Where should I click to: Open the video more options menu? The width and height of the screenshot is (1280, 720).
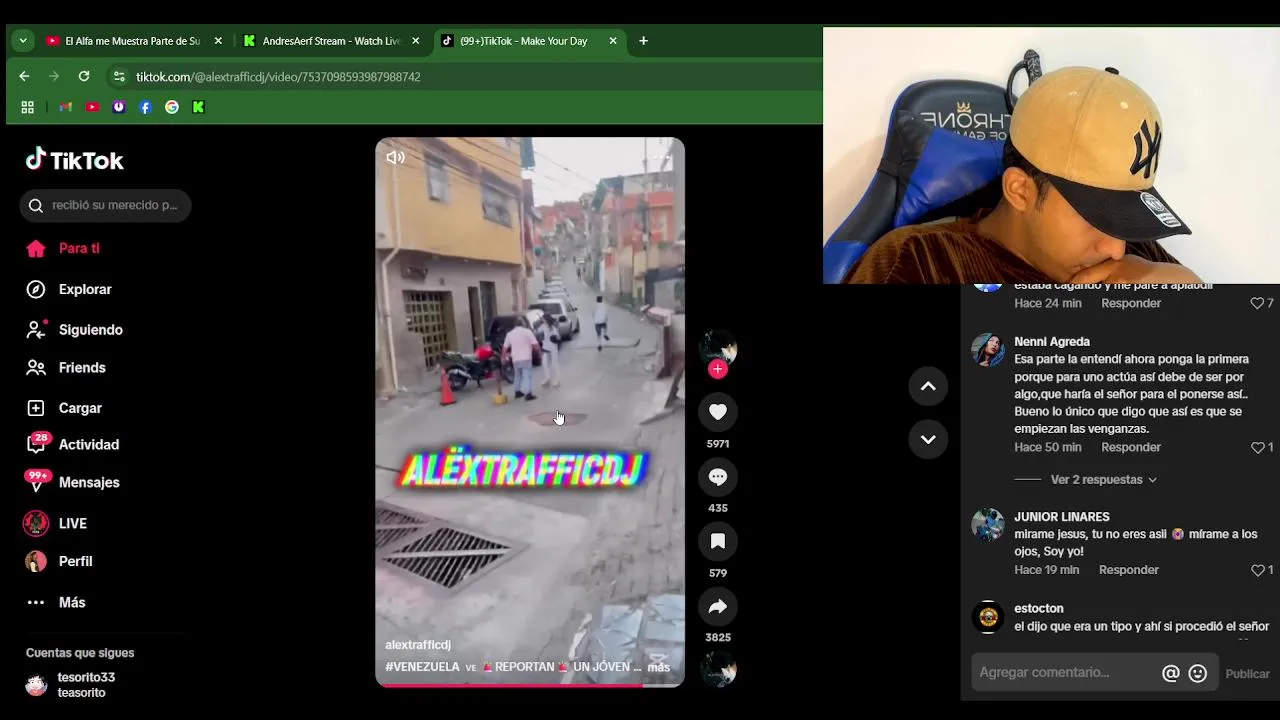click(x=661, y=157)
